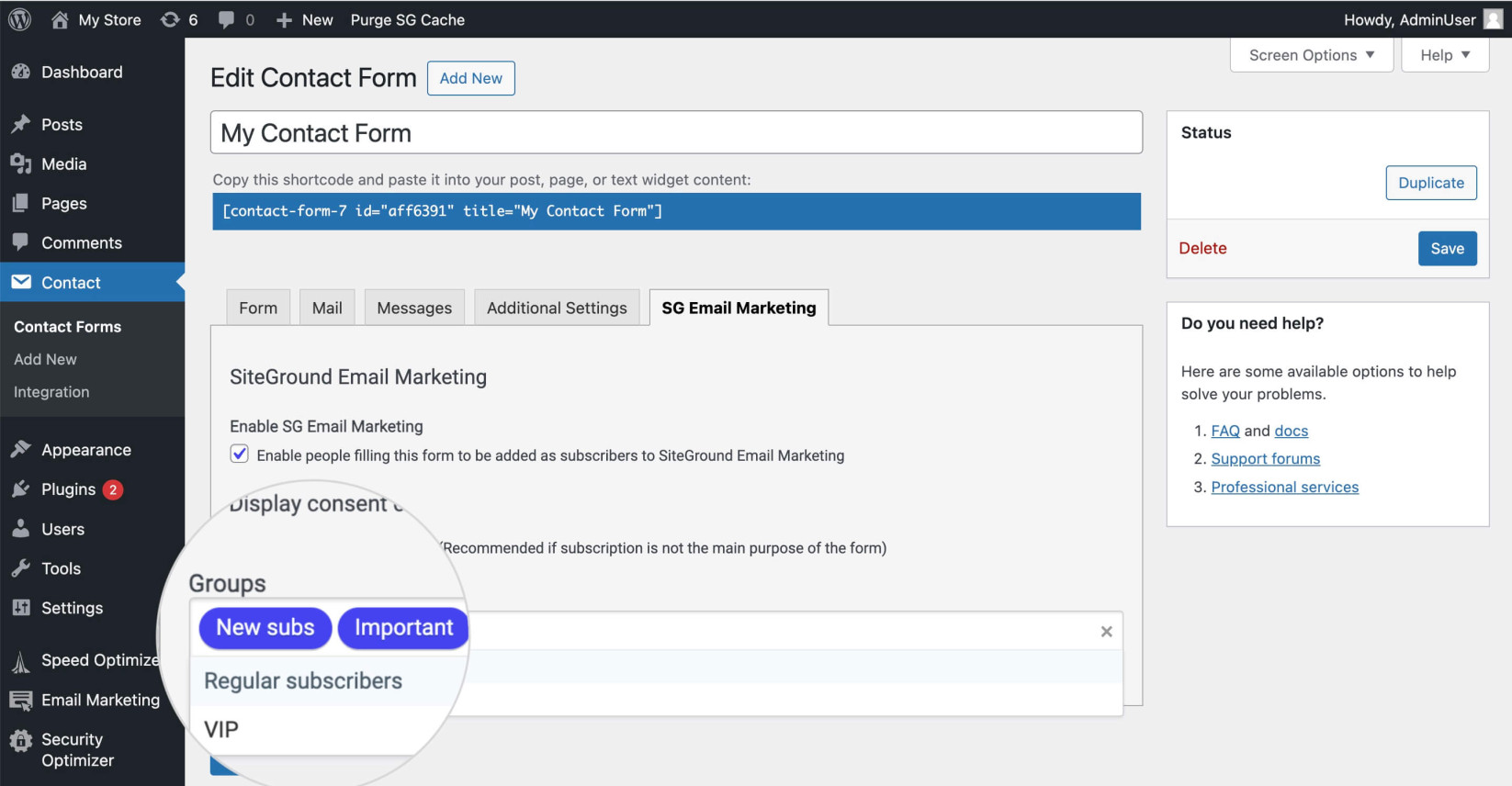
Task: Click the Save button
Action: pyautogui.click(x=1447, y=249)
